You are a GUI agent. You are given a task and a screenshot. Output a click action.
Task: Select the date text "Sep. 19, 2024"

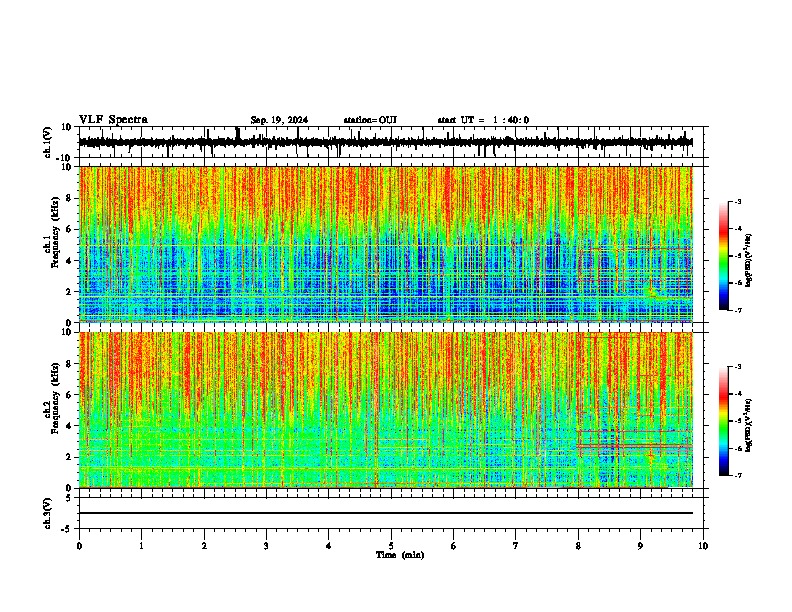[x=279, y=120]
